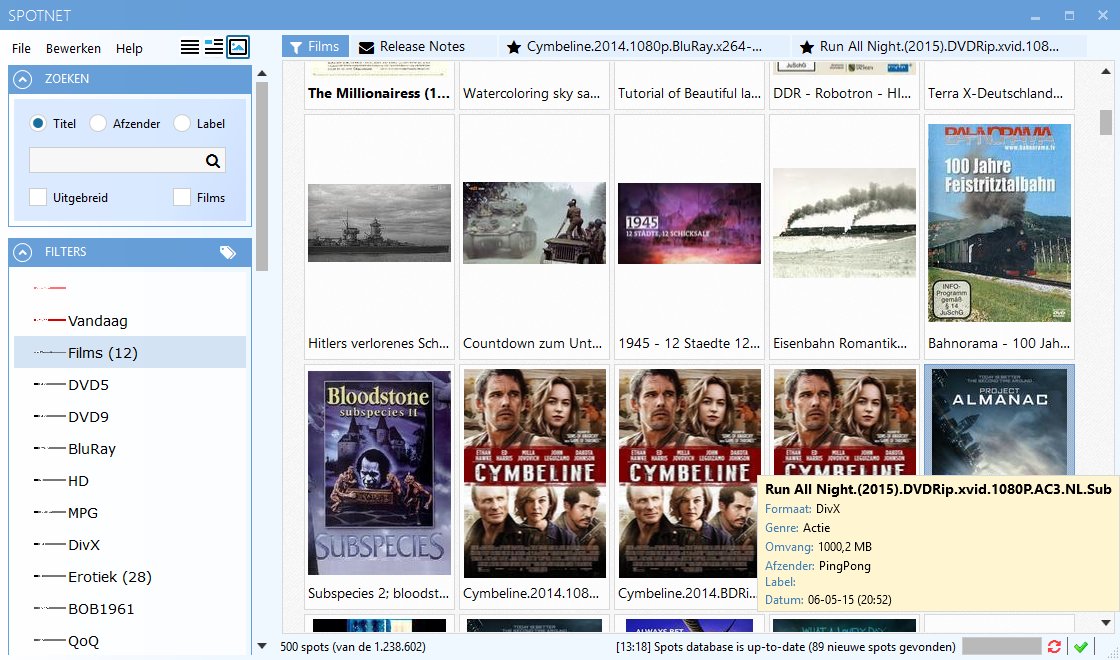Screen dimensions: 1120x660
Task: Click DDR - Robotron title
Action: point(842,94)
